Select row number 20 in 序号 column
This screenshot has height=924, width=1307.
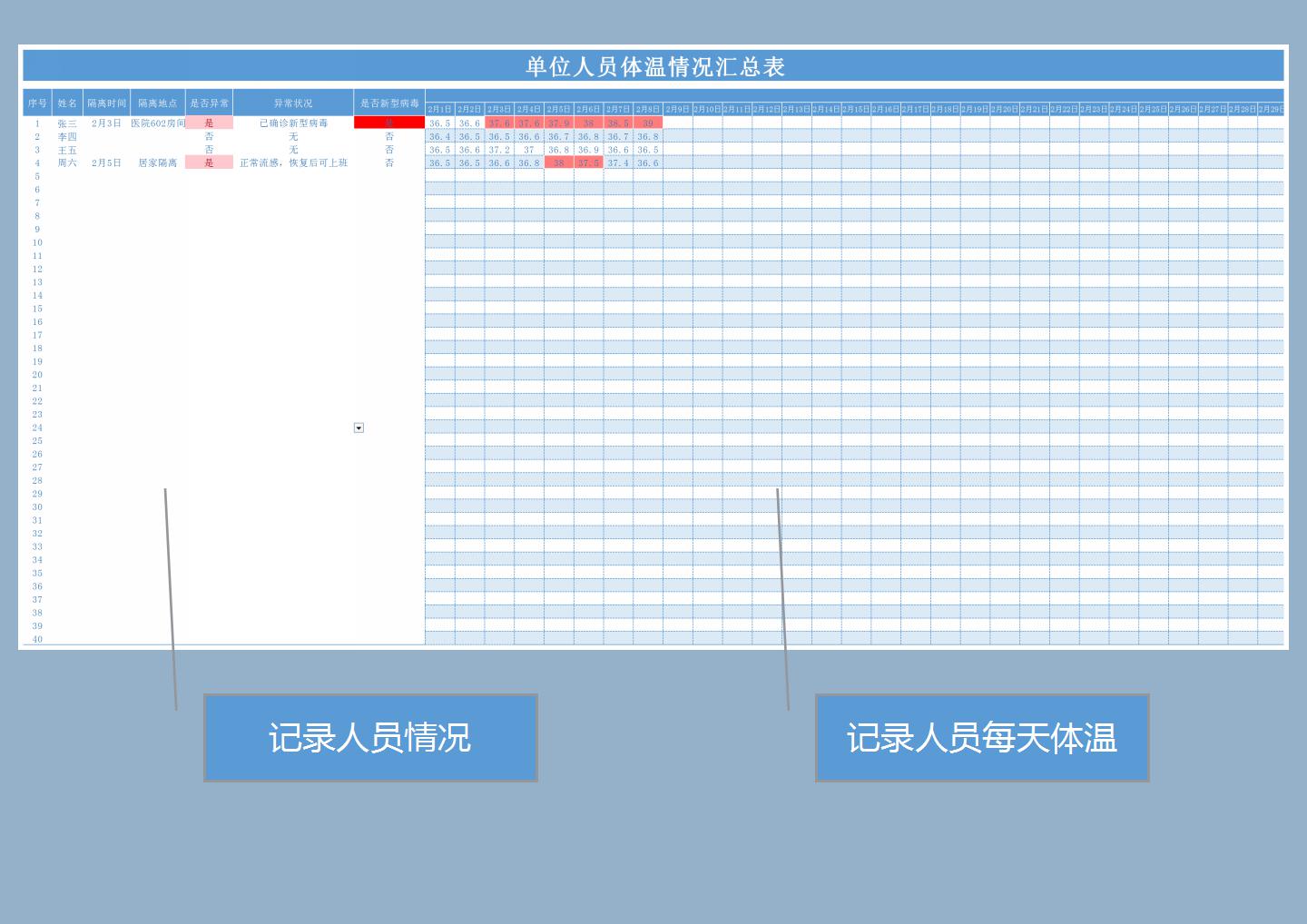[x=37, y=374]
